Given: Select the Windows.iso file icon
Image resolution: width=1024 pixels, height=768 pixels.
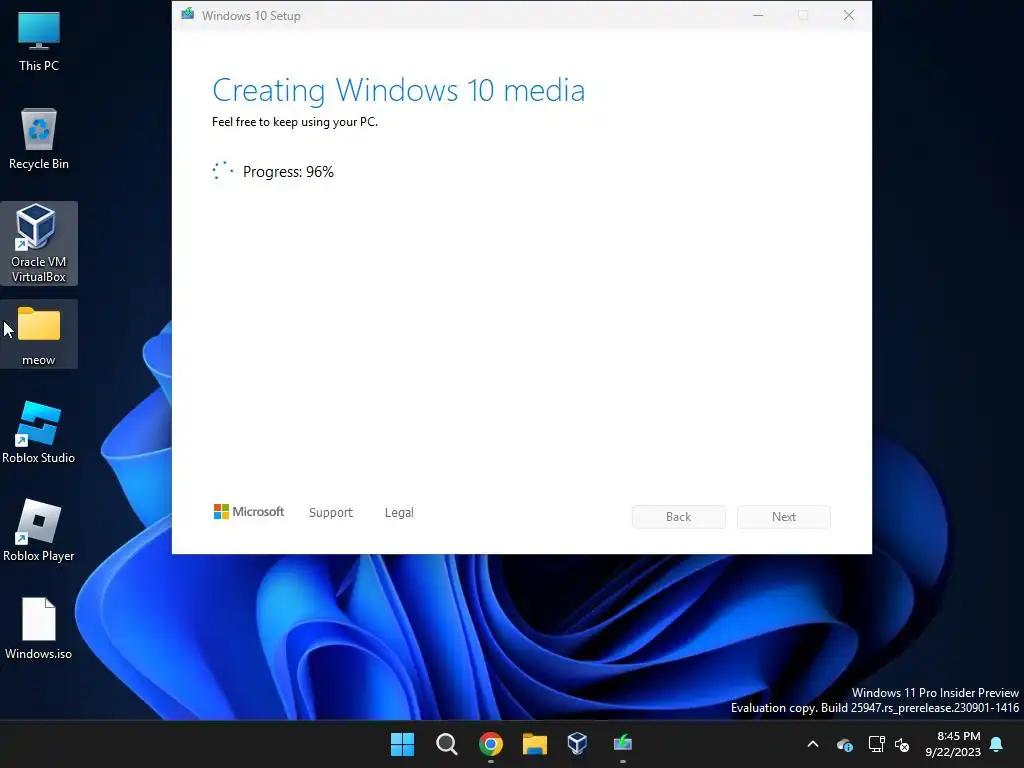Looking at the screenshot, I should click(39, 629).
